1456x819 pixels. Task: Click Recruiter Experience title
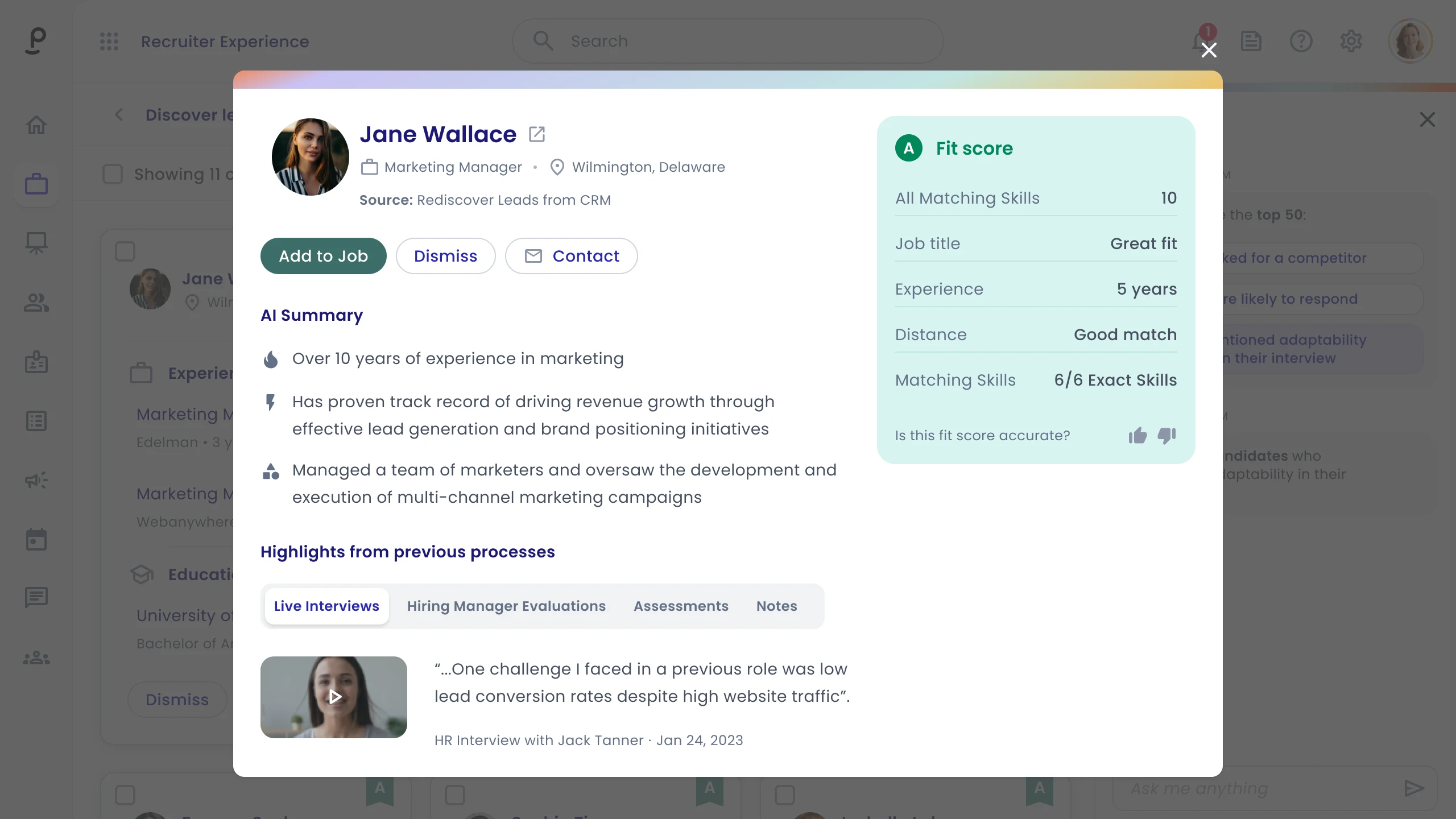[x=225, y=42]
